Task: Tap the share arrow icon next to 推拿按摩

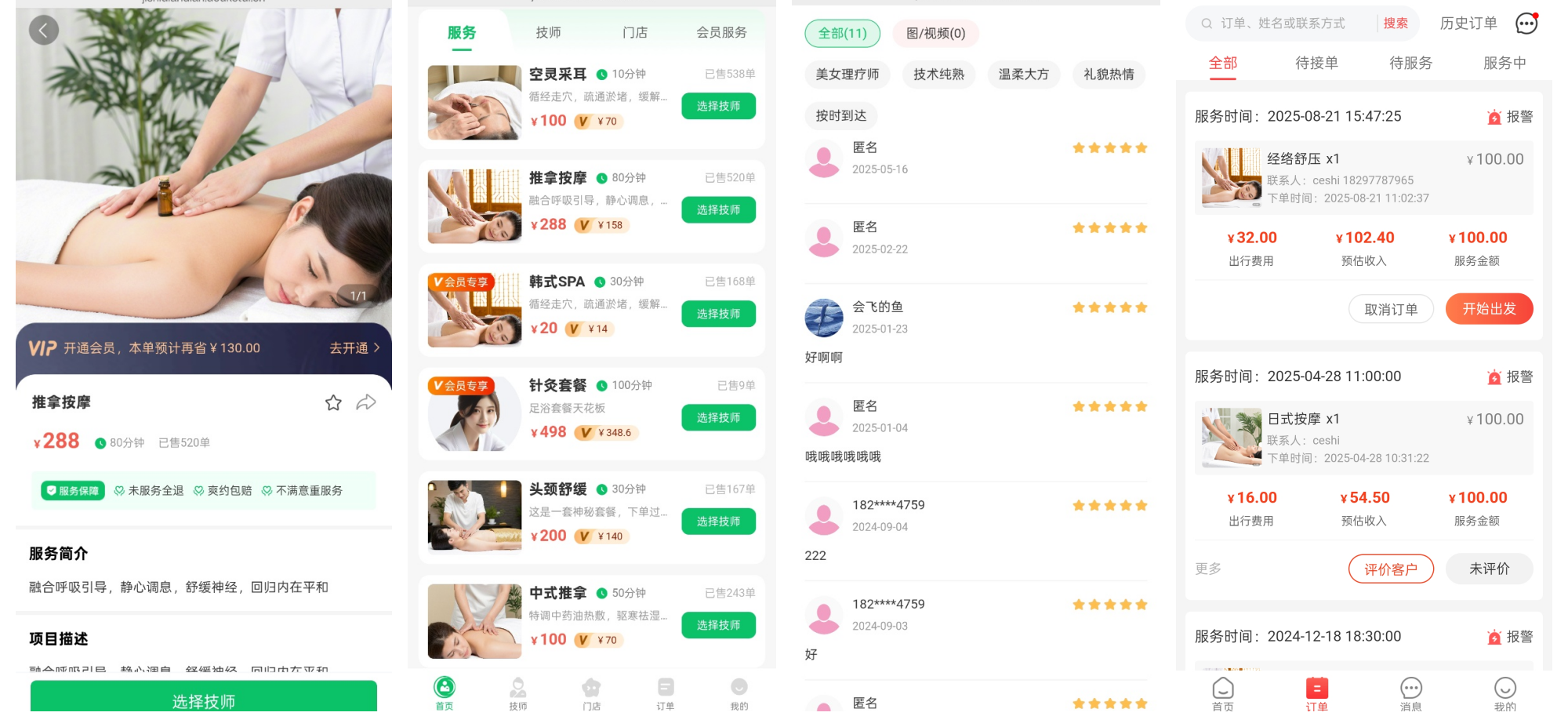Action: [366, 402]
